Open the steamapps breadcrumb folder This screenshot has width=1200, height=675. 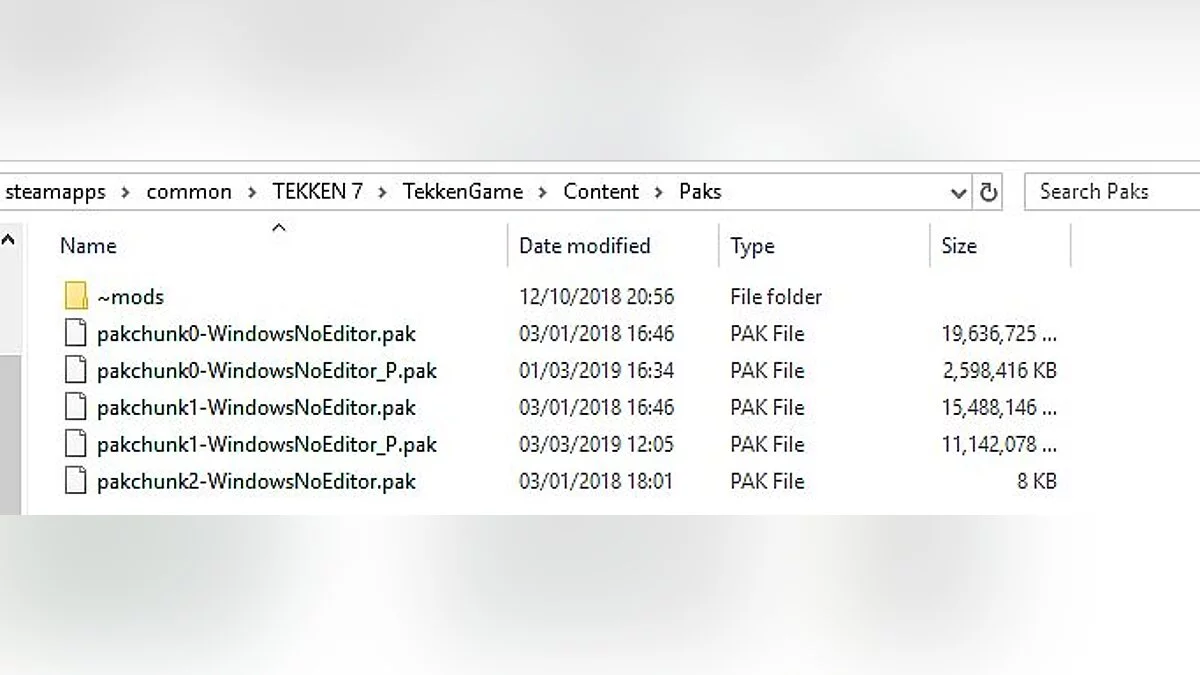pyautogui.click(x=55, y=192)
